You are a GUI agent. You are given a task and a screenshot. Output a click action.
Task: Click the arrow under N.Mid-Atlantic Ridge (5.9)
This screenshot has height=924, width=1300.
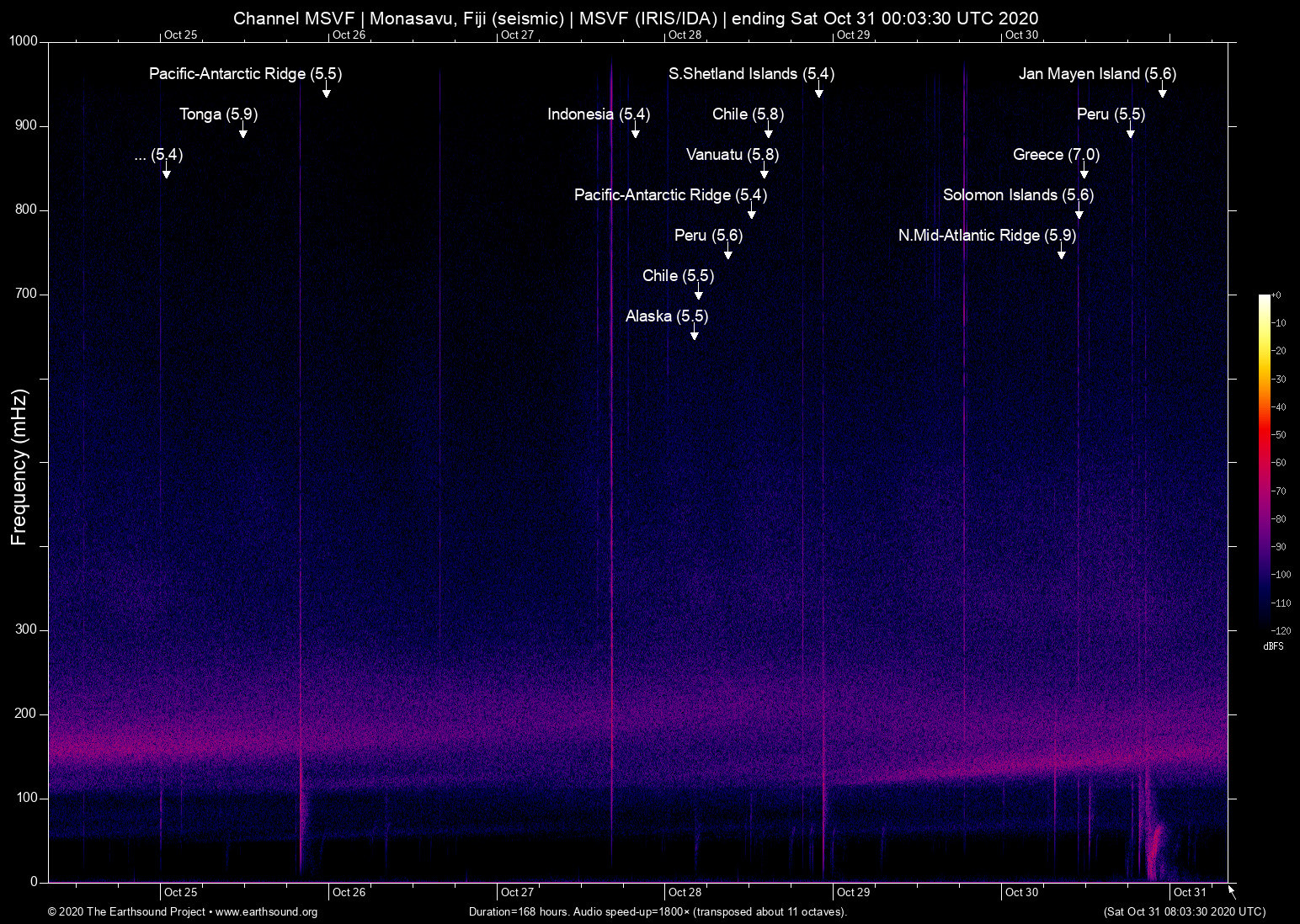1062,253
